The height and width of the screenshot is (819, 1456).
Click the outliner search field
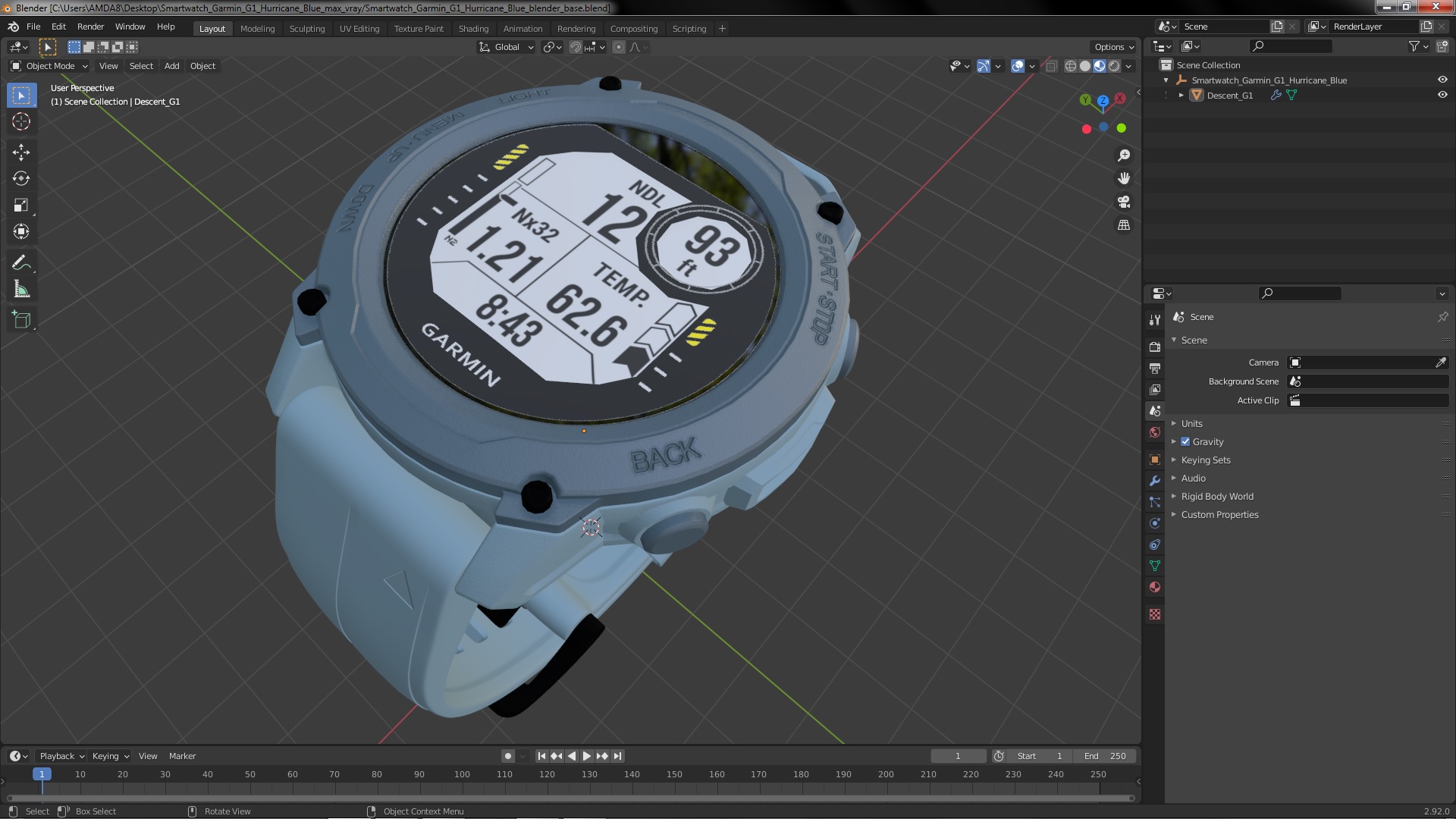(x=1290, y=46)
